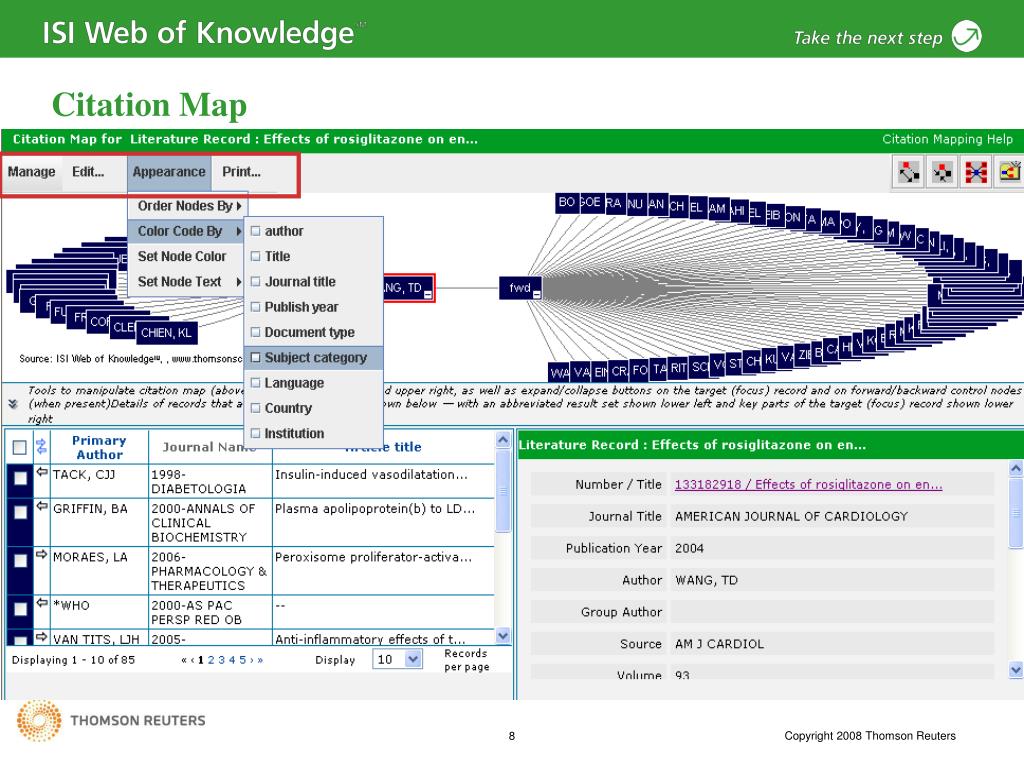Screen dimensions: 1024x768
Task: Open Citation Mapping Help link
Action: tap(947, 139)
